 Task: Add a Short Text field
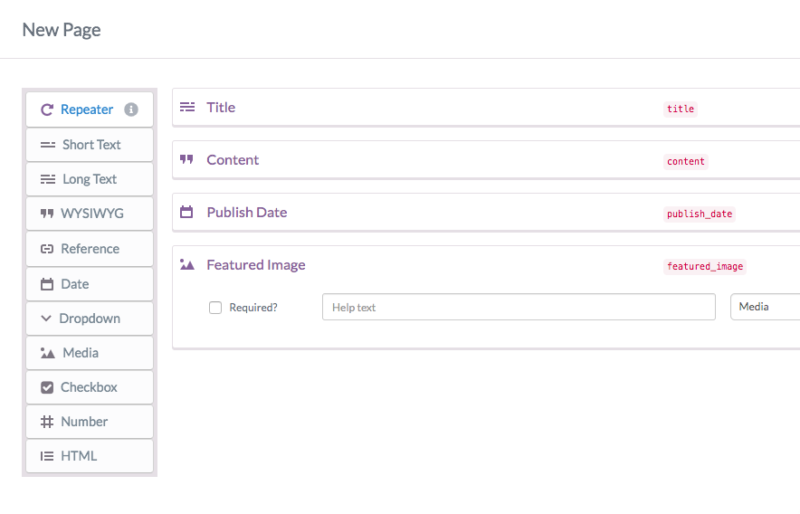point(89,145)
